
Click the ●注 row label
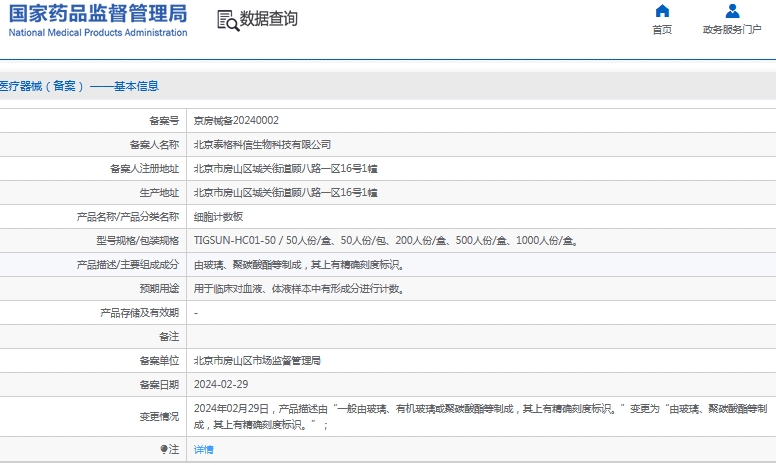[x=169, y=449]
